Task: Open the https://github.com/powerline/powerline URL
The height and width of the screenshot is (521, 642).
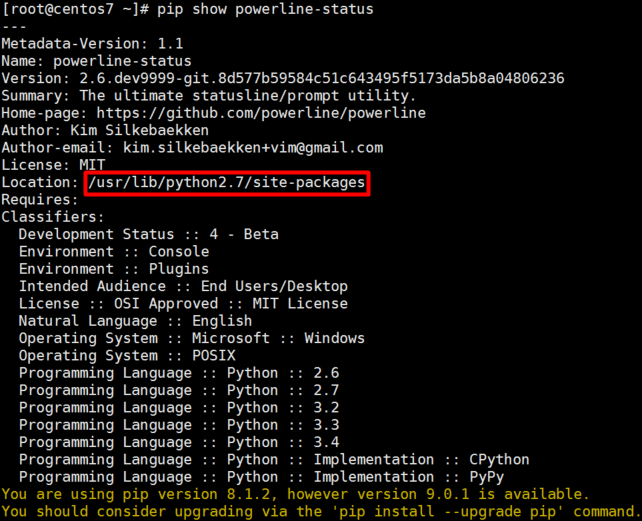Action: 261,113
